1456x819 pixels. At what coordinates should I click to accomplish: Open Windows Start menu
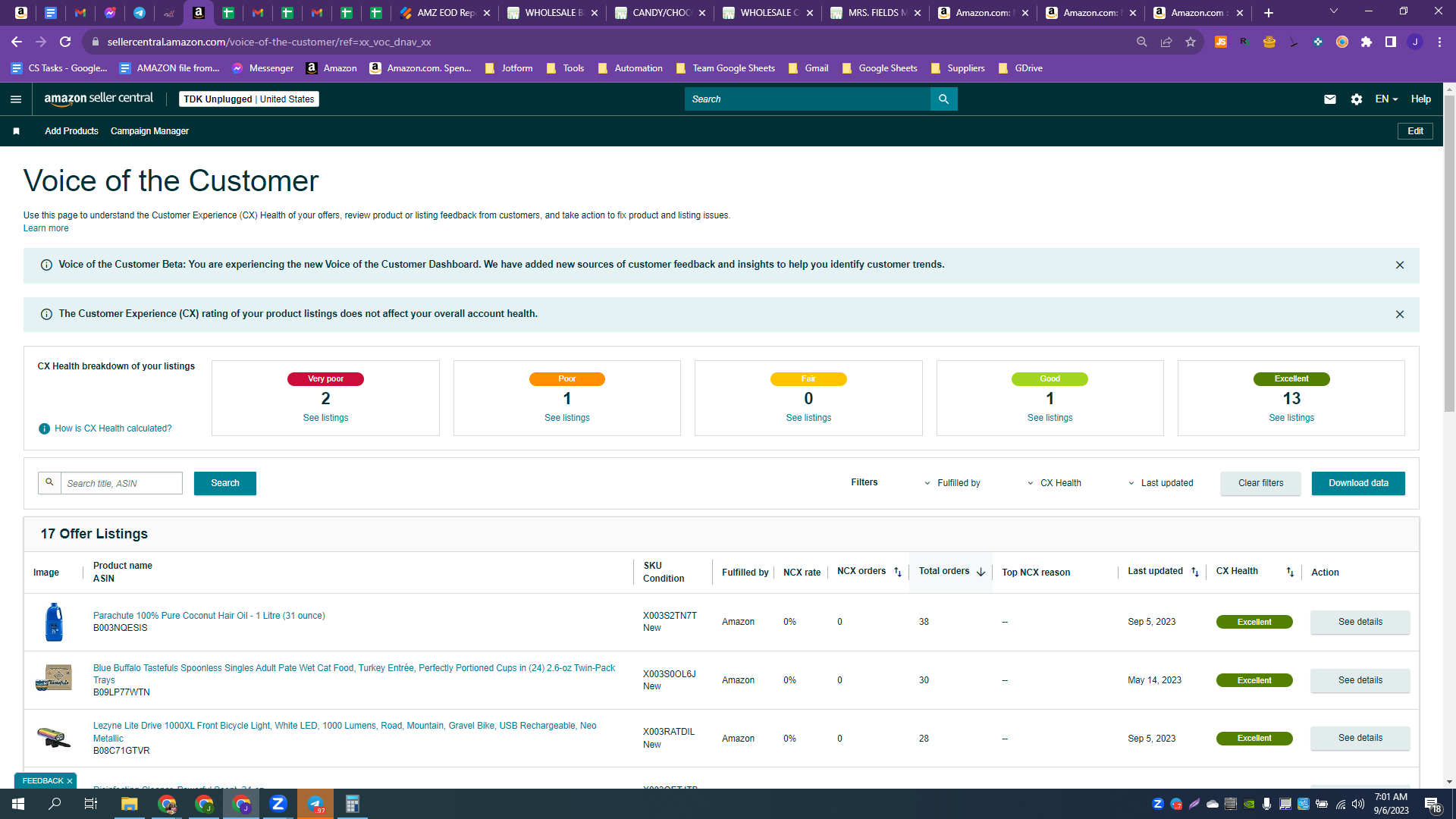[18, 804]
